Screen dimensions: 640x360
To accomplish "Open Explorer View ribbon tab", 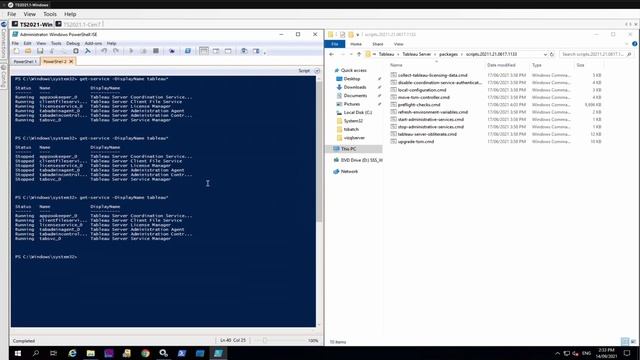I will 398,44.
